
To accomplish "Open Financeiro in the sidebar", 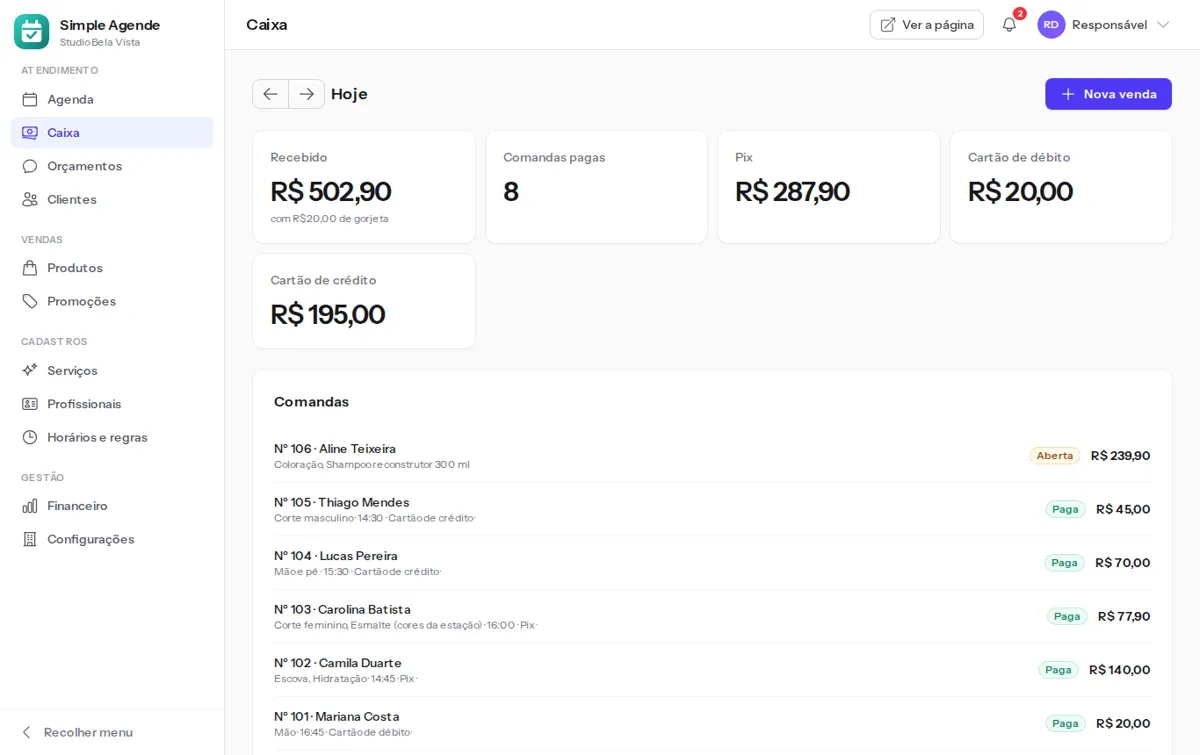I will (x=112, y=506).
